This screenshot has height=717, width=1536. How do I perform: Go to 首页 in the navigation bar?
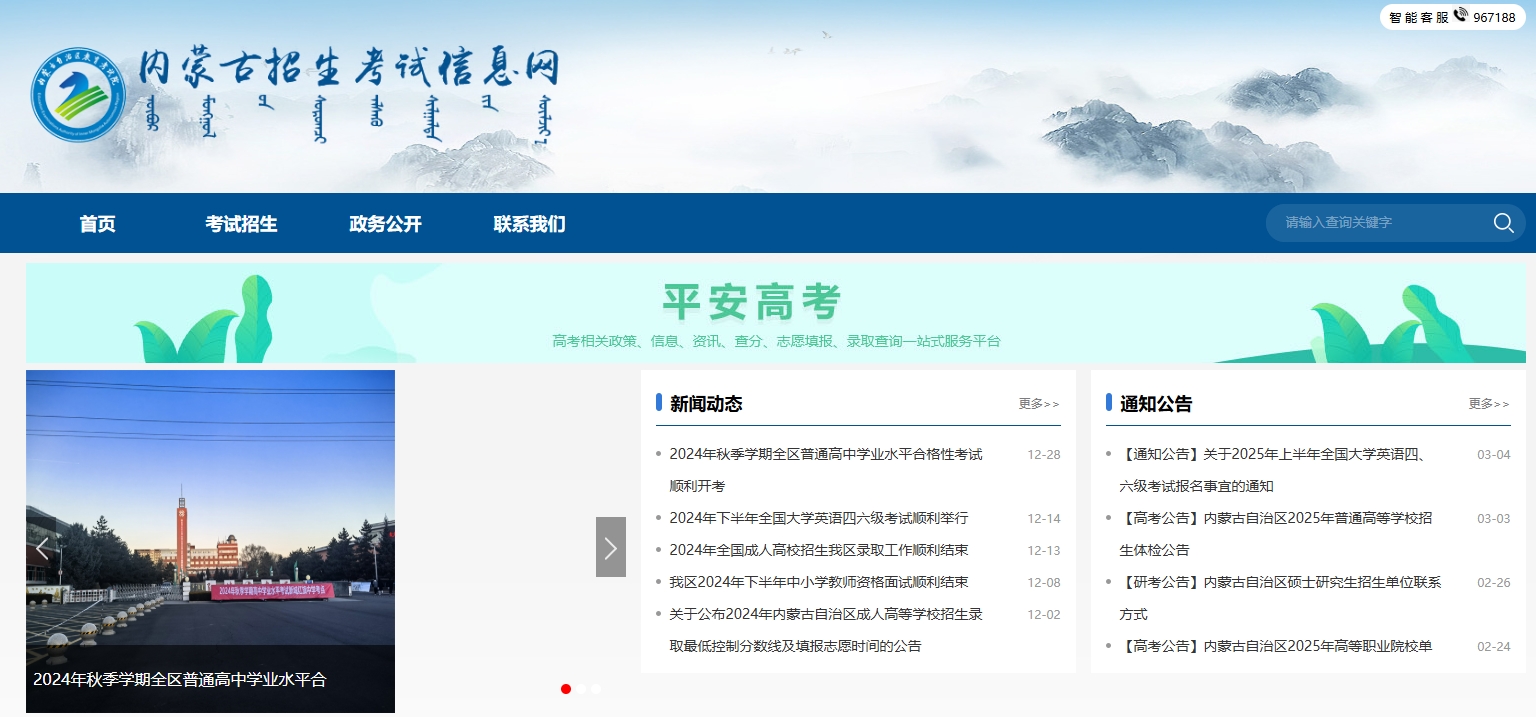click(x=97, y=224)
